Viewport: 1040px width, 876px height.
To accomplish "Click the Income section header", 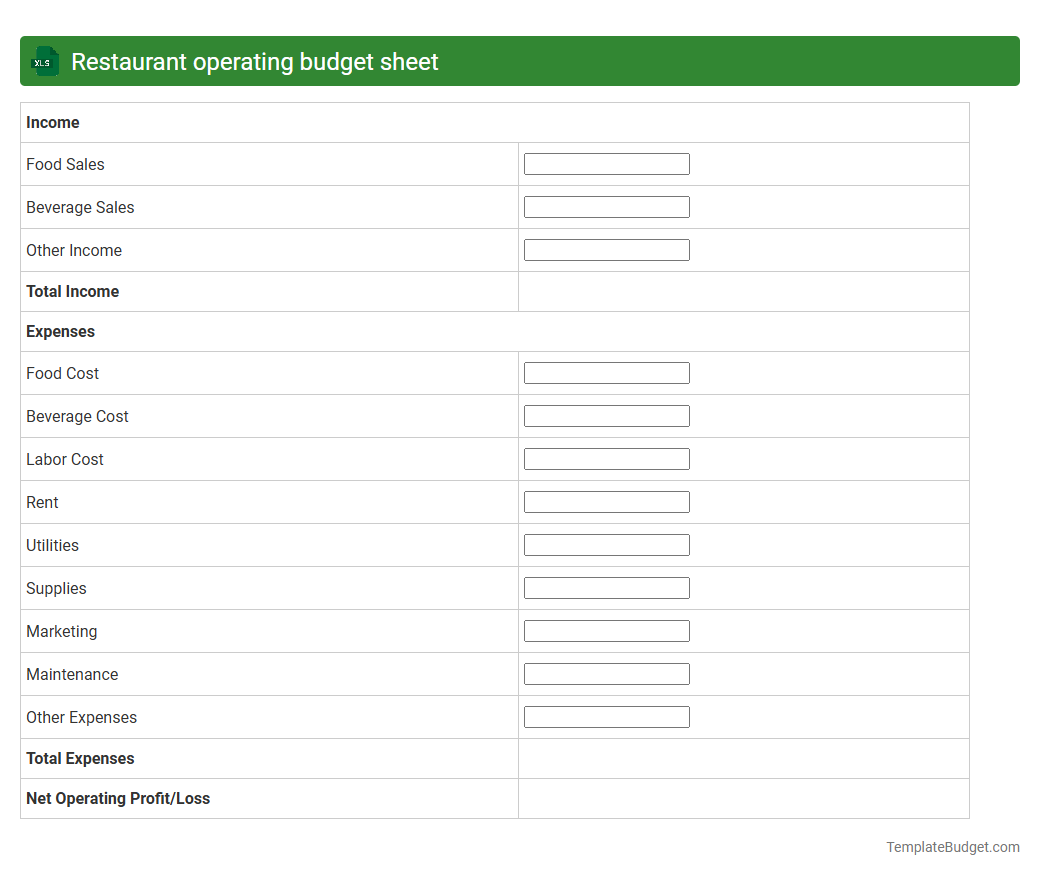I will (x=53, y=122).
